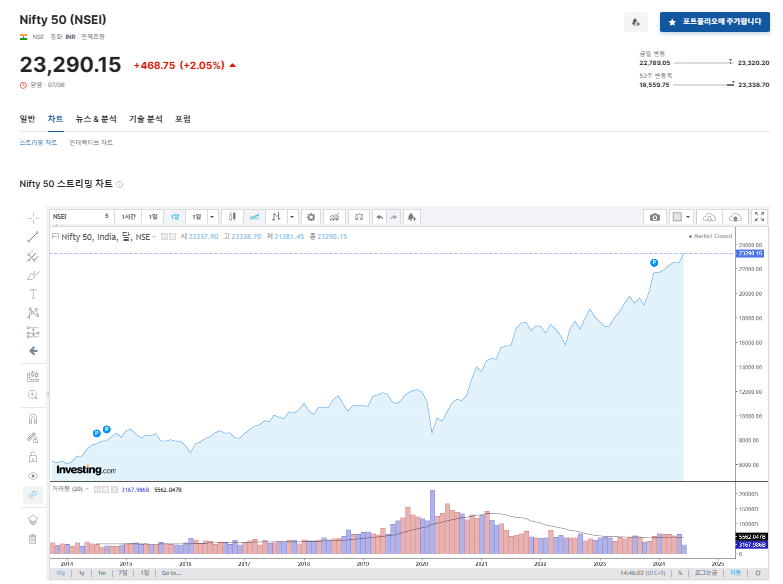Toggle percent scale mode
783x584 pixels.
point(680,573)
